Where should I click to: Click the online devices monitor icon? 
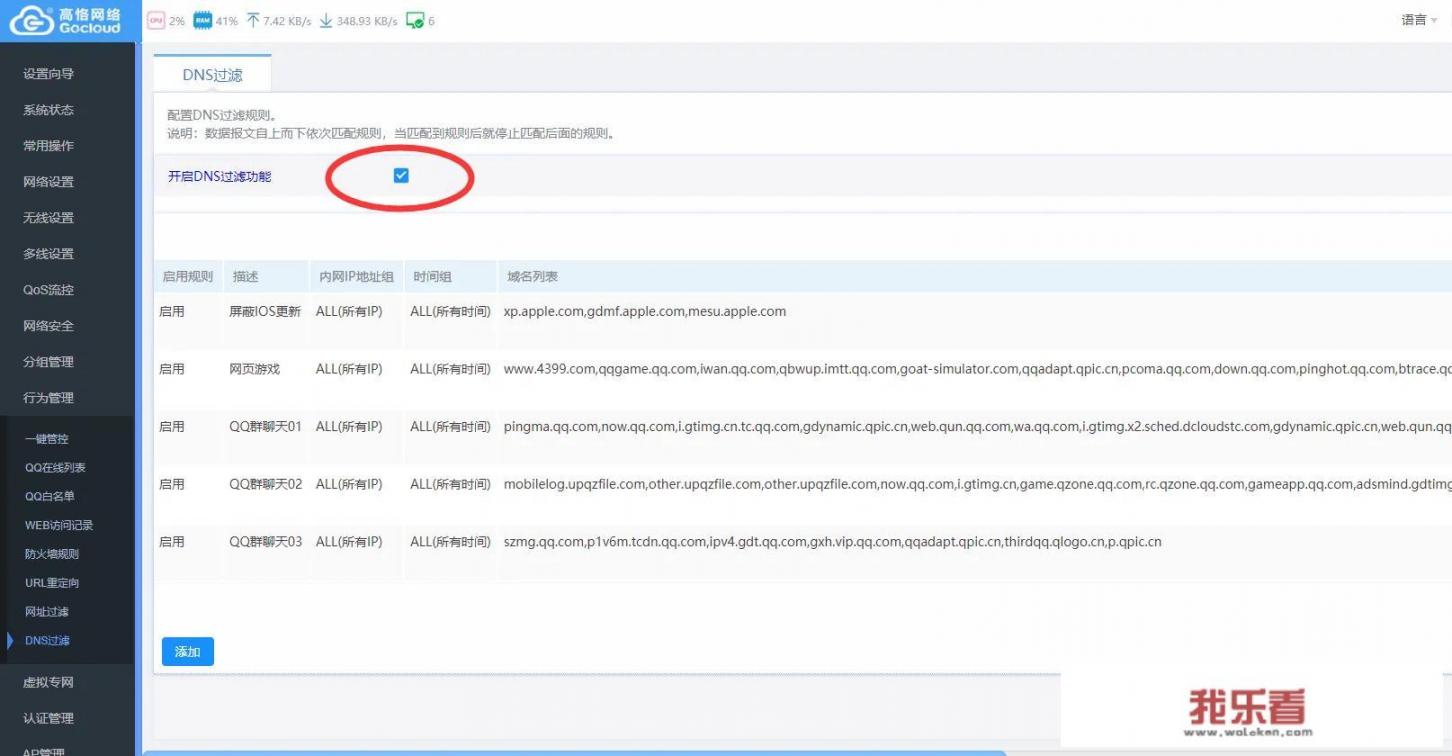click(x=415, y=21)
